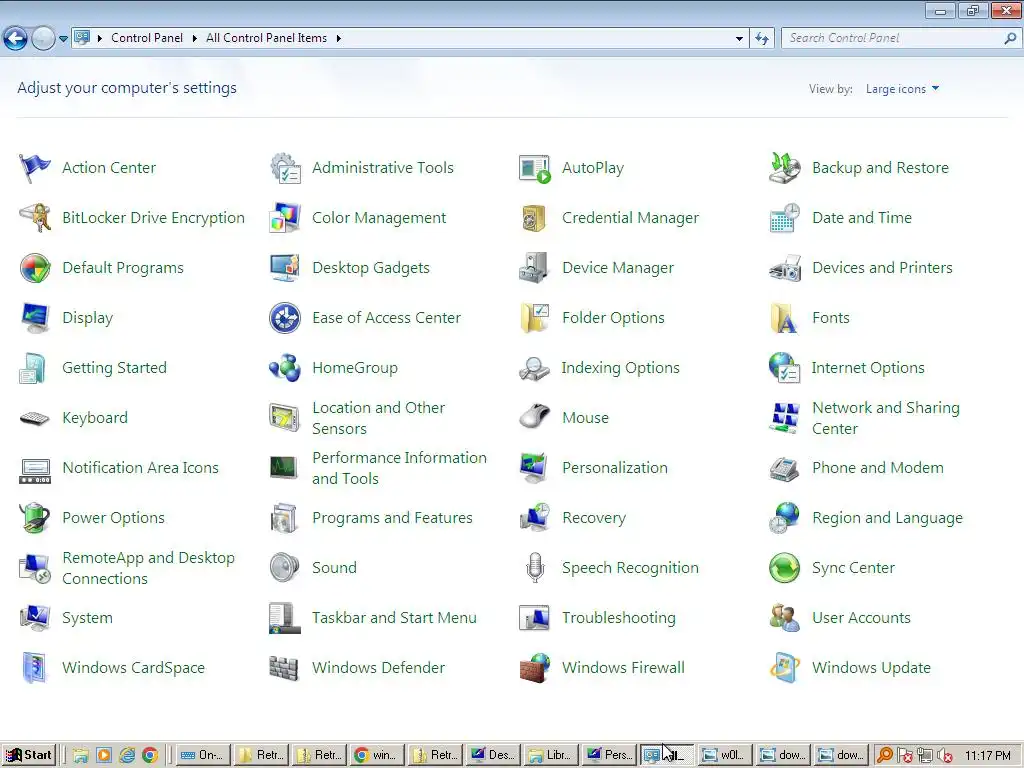
Task: Open Phone and Modem link
Action: 878,468
